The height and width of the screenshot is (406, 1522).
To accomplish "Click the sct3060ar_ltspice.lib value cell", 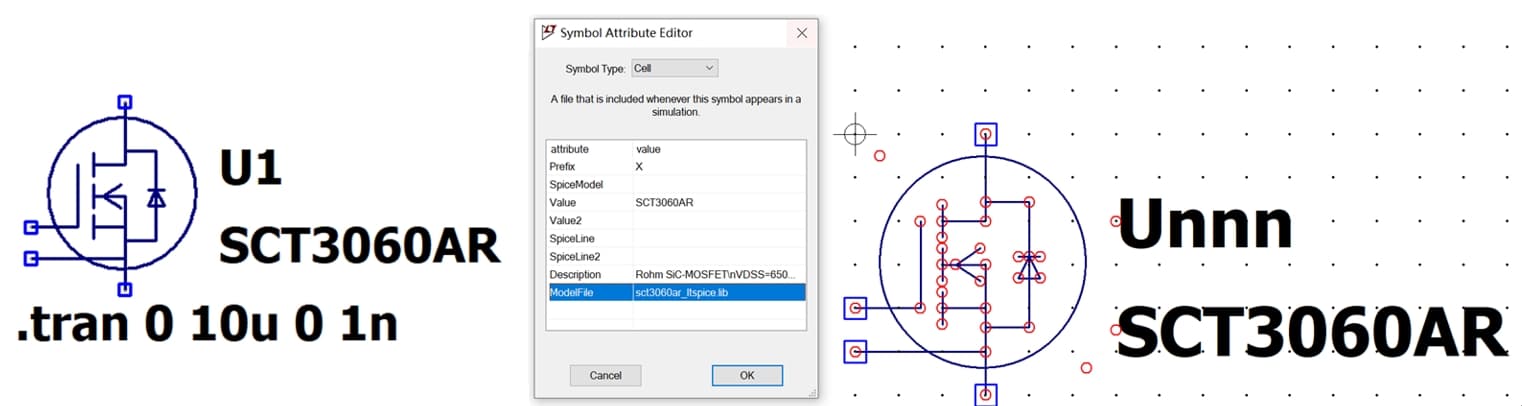I will click(719, 292).
